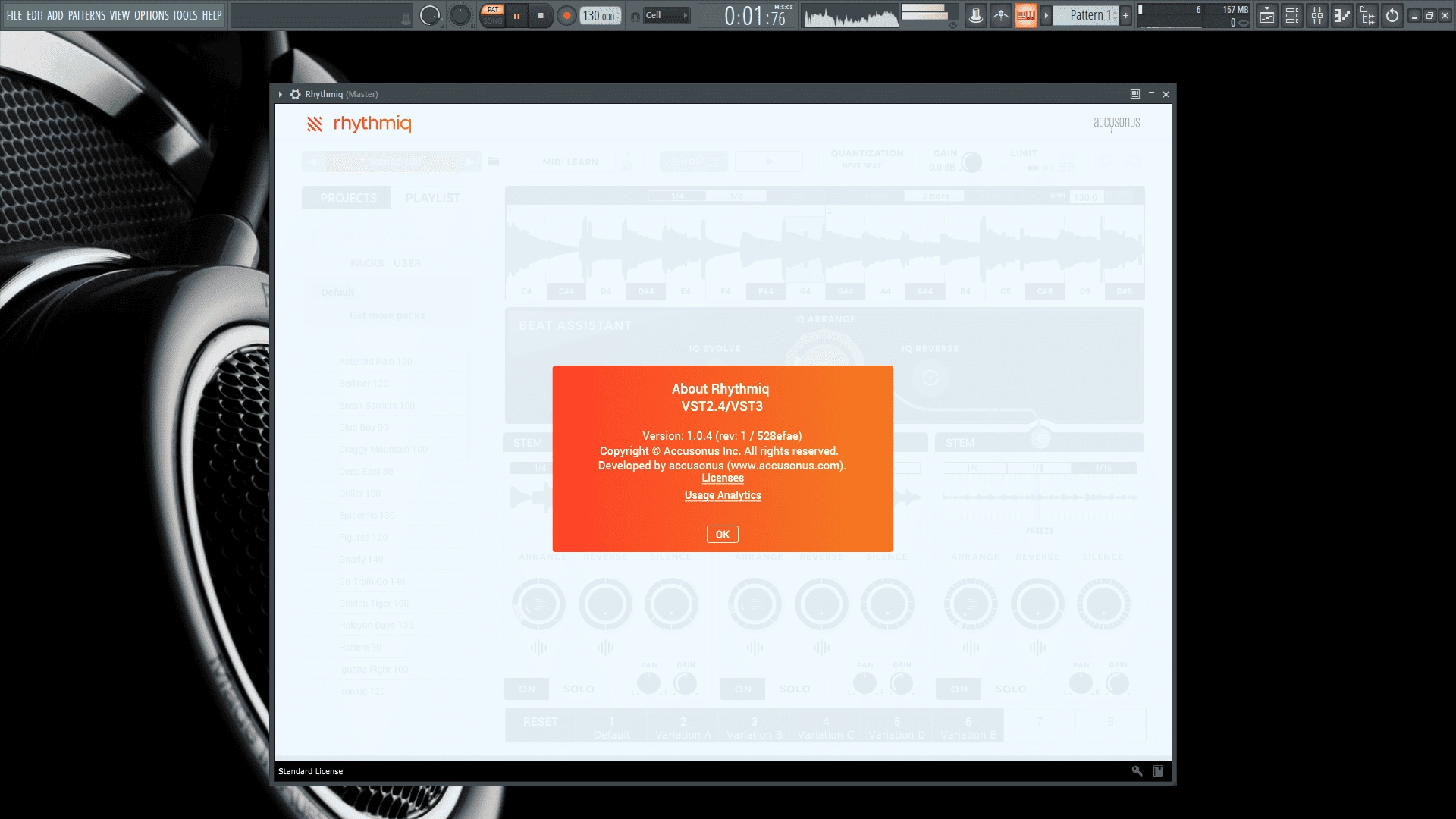This screenshot has height=819, width=1456.
Task: Click OK in the About Rhythmiq dialog
Action: (722, 535)
